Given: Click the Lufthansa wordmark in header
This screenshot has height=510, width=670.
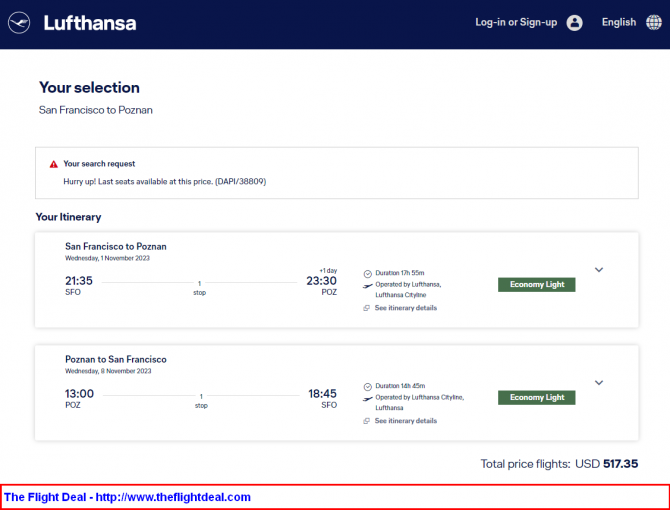Looking at the screenshot, I should pyautogui.click(x=90, y=23).
